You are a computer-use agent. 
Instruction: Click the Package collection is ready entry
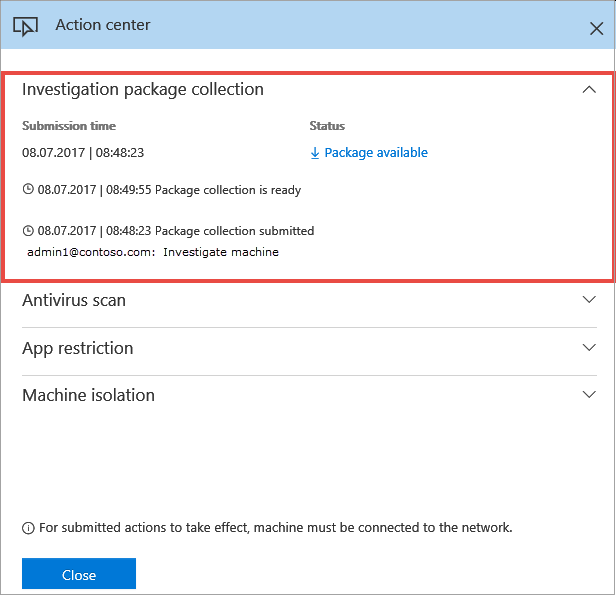pyautogui.click(x=228, y=189)
